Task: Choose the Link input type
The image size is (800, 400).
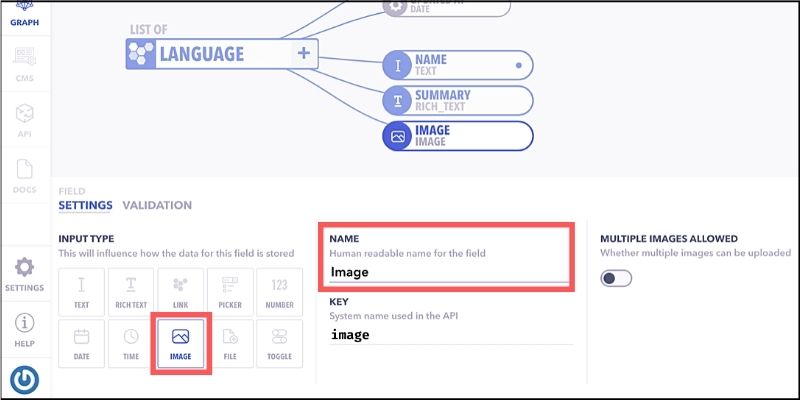Action: click(x=181, y=292)
